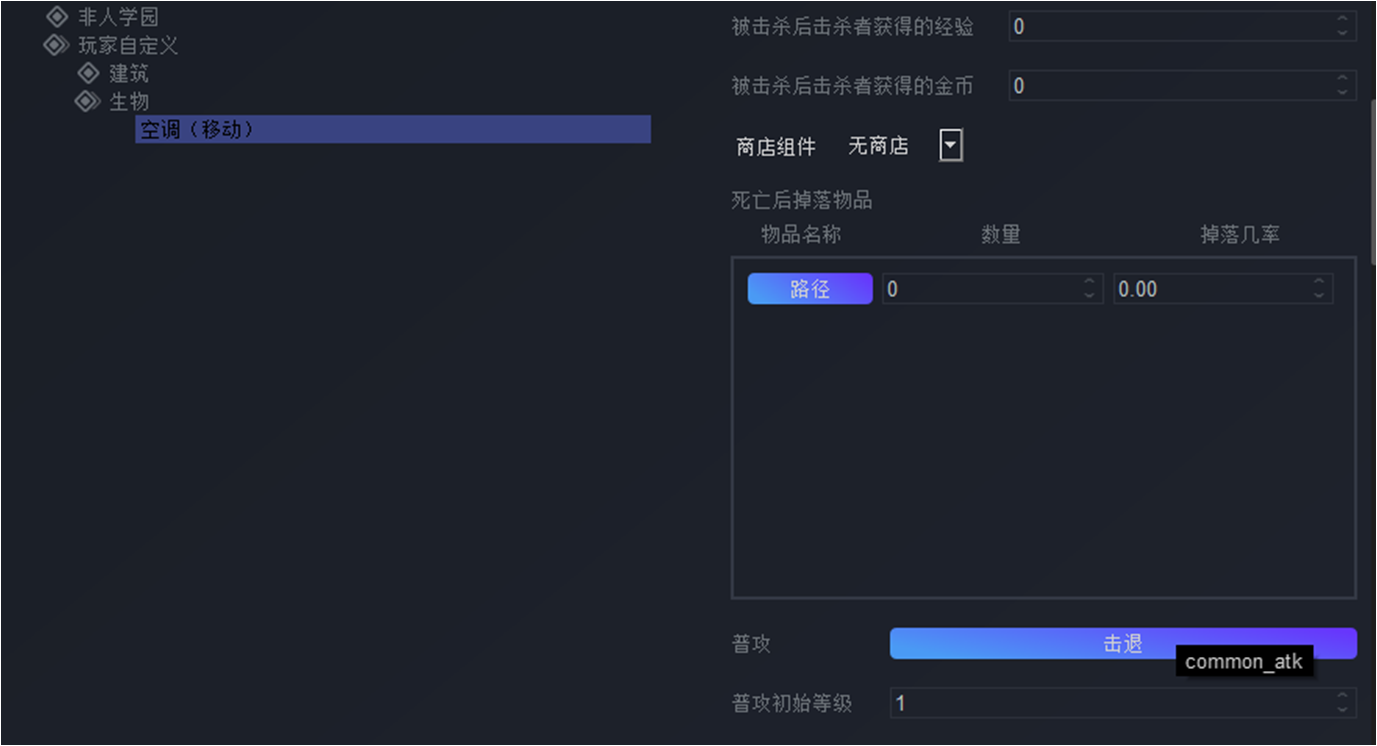Focus the 普攻初始等级 input field
1377x746 pixels.
click(x=1112, y=703)
